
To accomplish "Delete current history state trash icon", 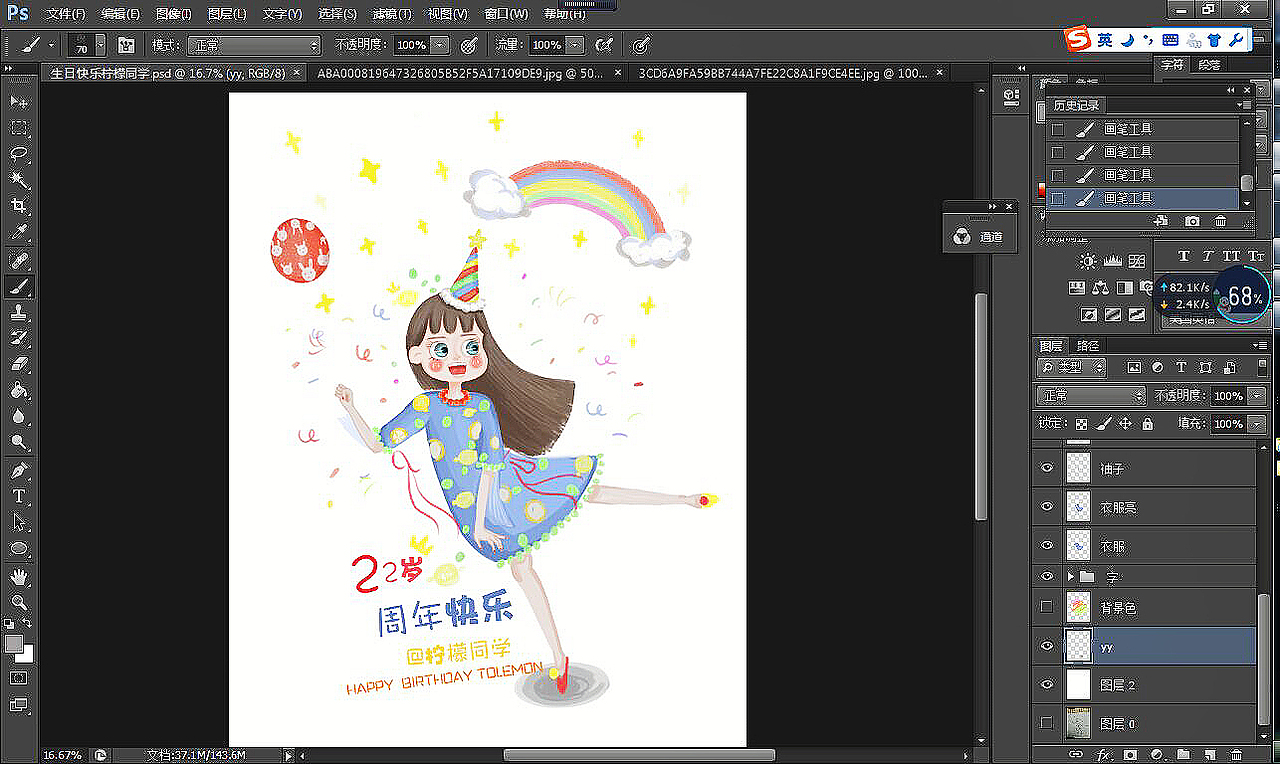I will point(1220,221).
